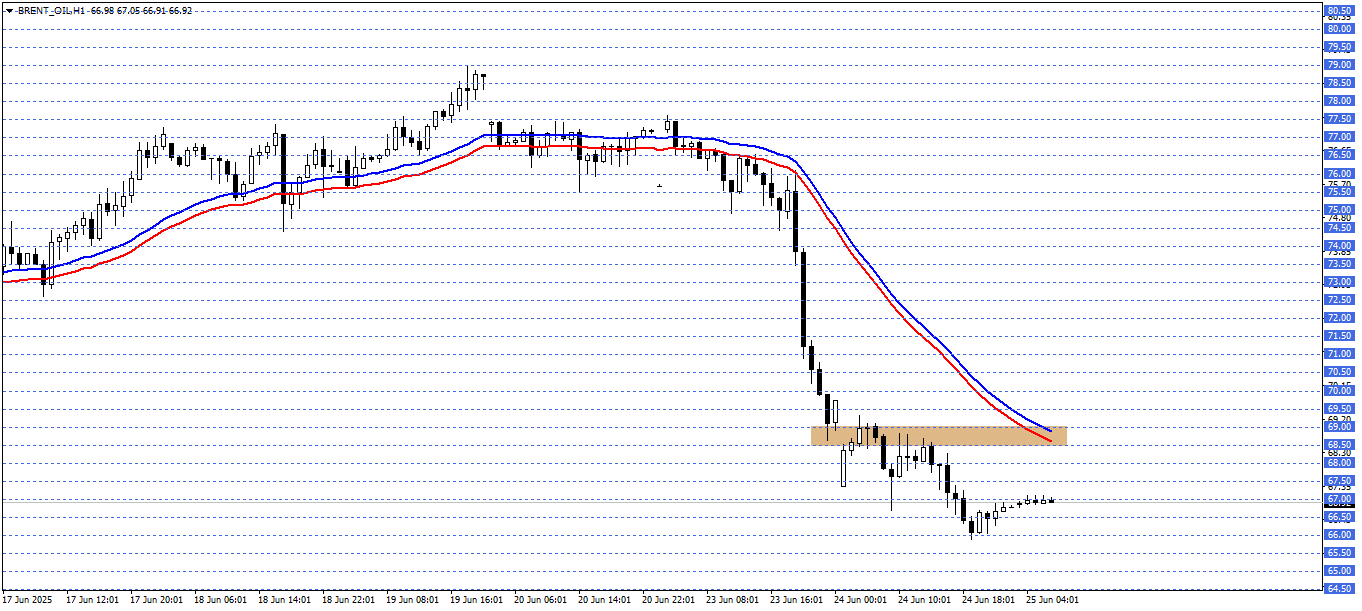Click the 67.50 price level label
Viewport: 1362px width, 611px height.
[x=1338, y=481]
